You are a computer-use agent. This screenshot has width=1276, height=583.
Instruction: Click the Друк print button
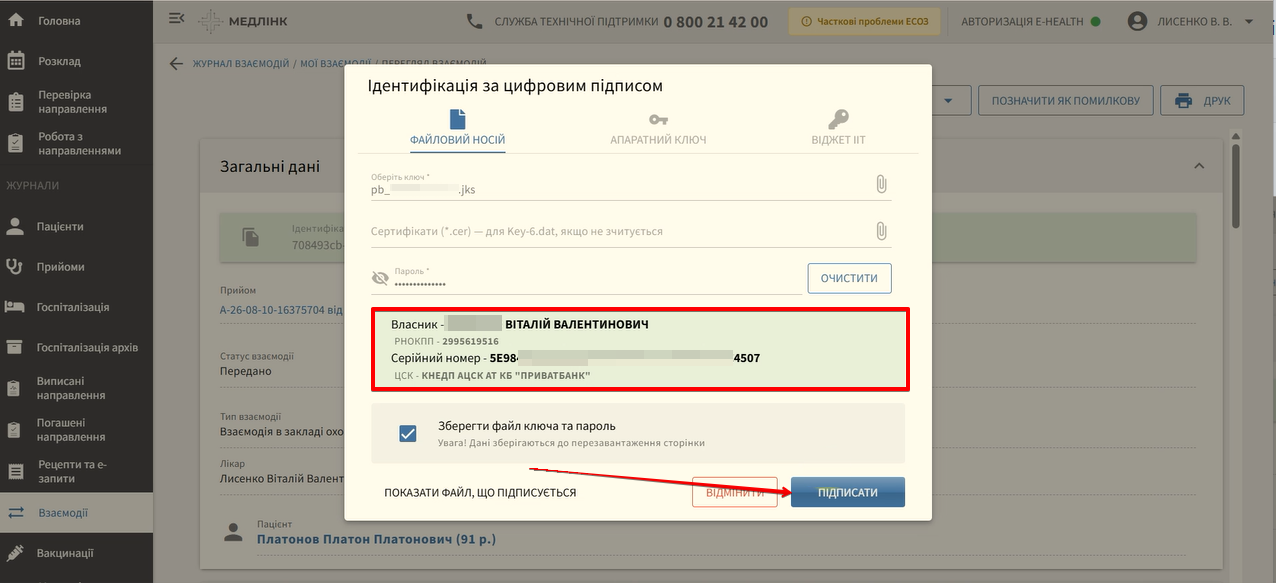tap(1202, 100)
